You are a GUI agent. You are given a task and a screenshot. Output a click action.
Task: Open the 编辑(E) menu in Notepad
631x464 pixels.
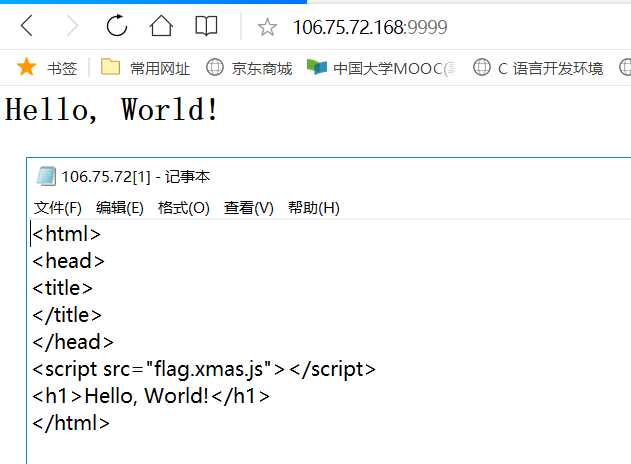[120, 208]
